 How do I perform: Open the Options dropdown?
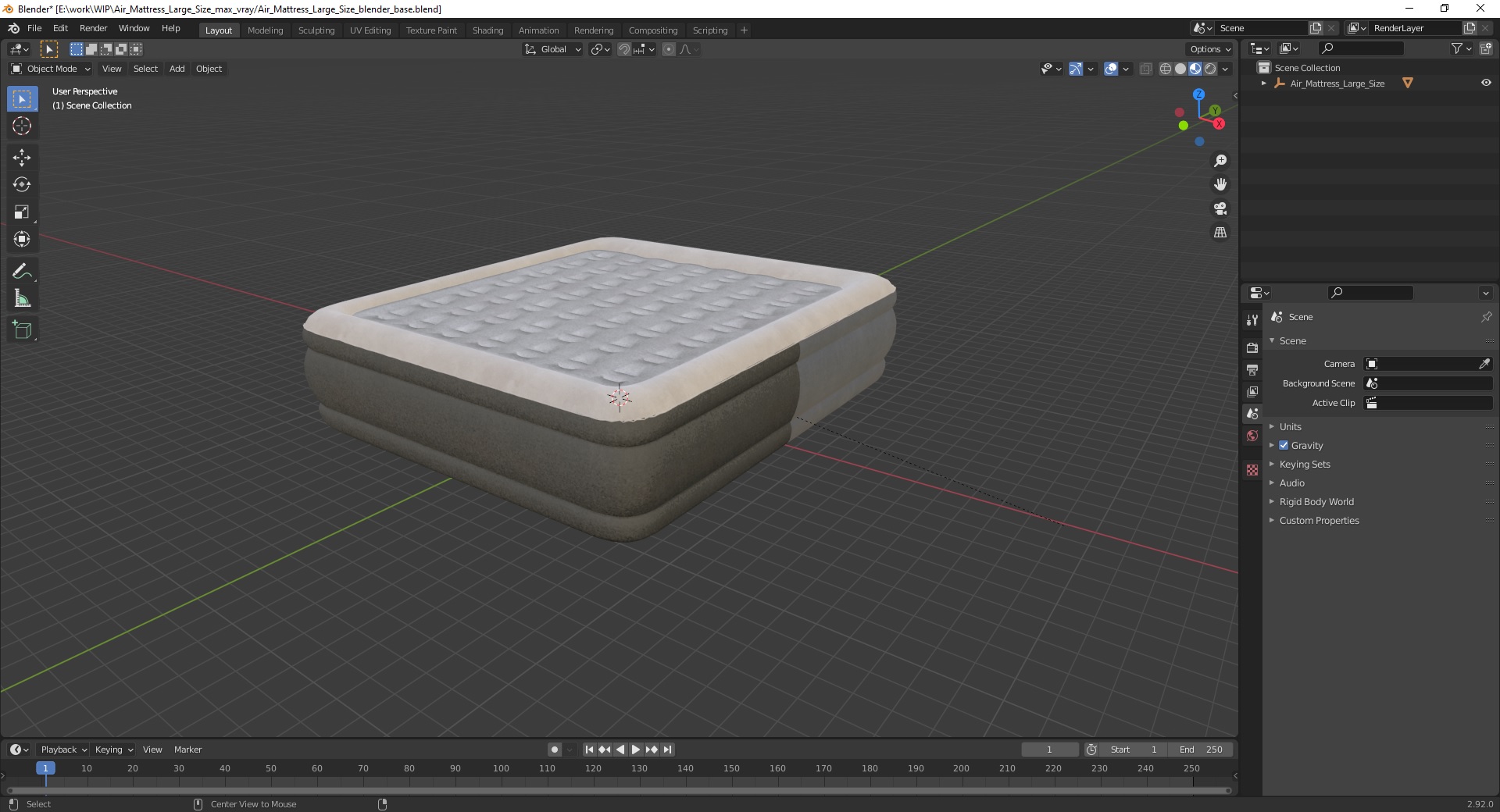point(1210,49)
